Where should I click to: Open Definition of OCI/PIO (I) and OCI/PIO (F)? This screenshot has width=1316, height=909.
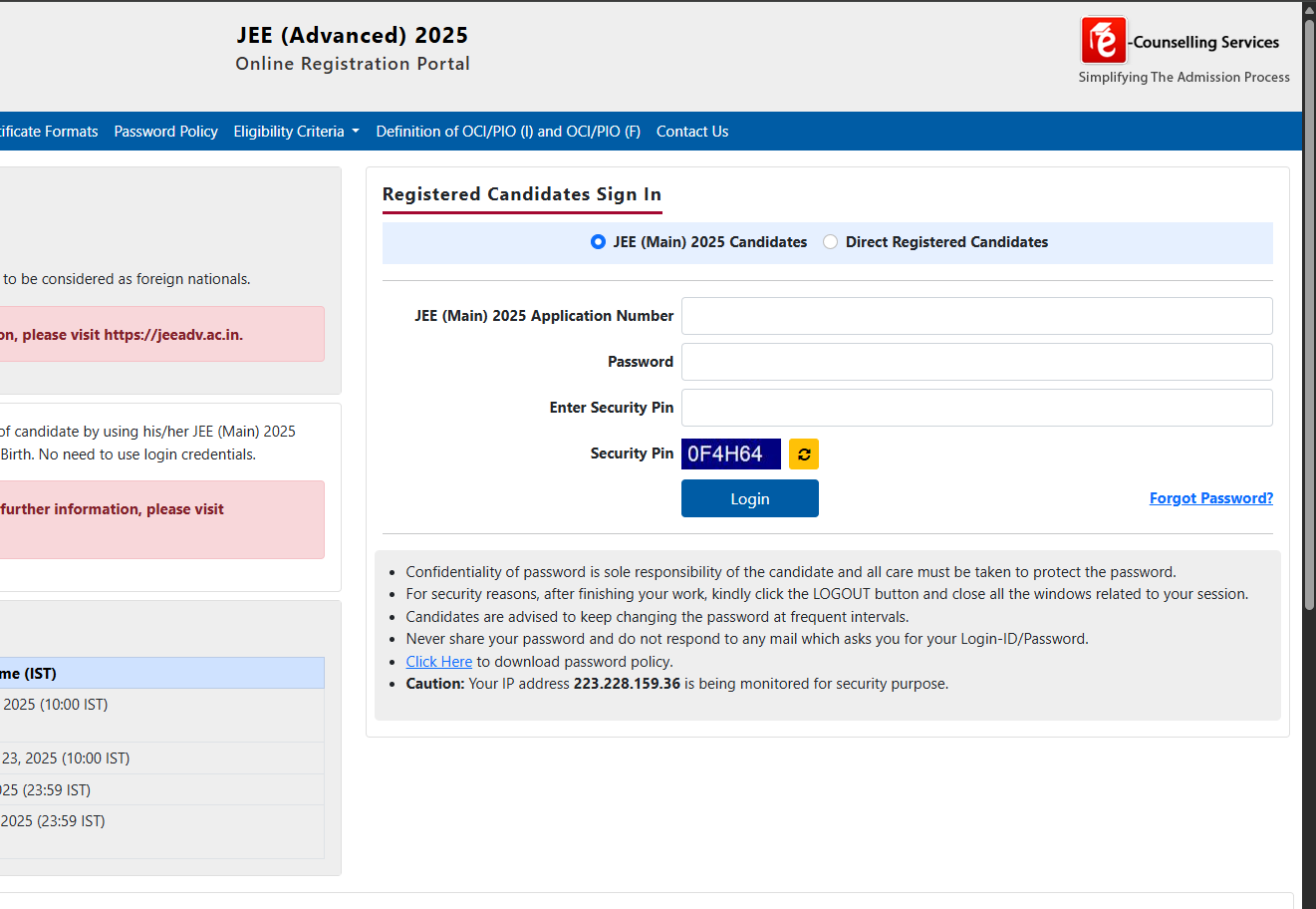[508, 132]
